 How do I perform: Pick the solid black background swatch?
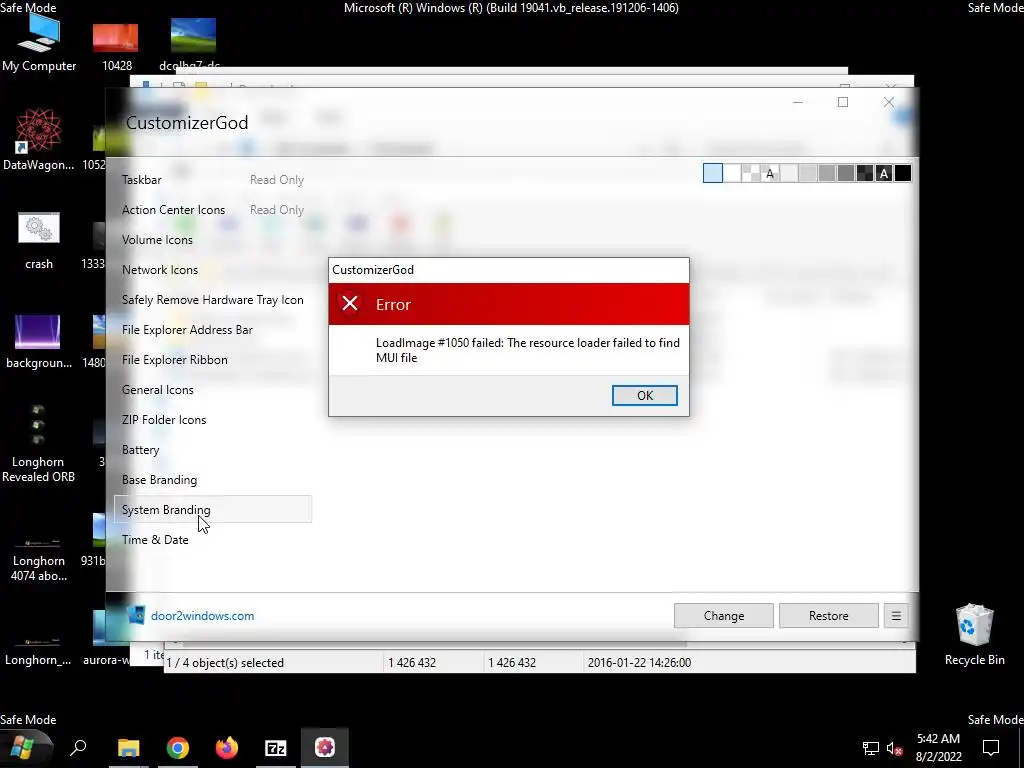point(903,173)
